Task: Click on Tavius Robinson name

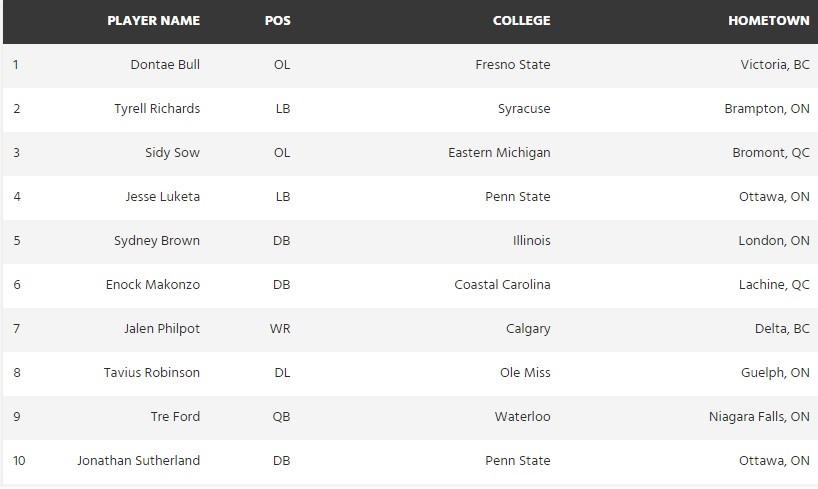Action: [152, 373]
